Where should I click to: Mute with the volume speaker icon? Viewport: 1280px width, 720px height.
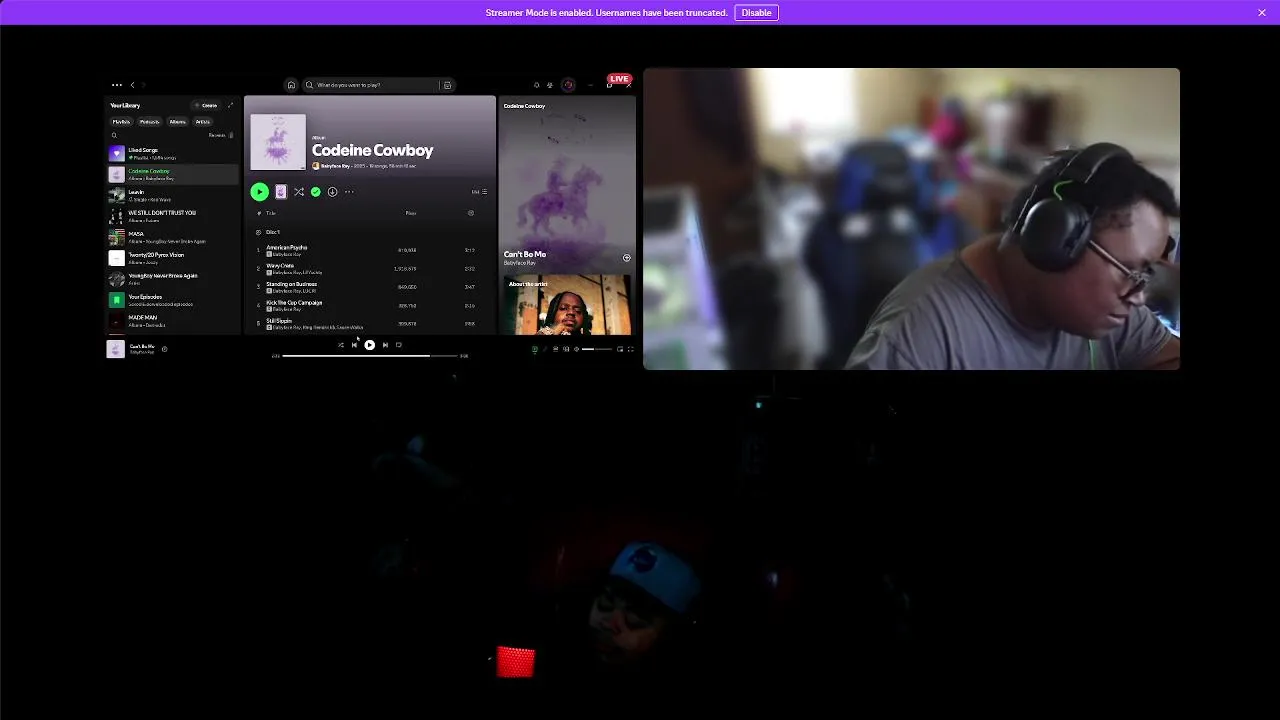[577, 349]
